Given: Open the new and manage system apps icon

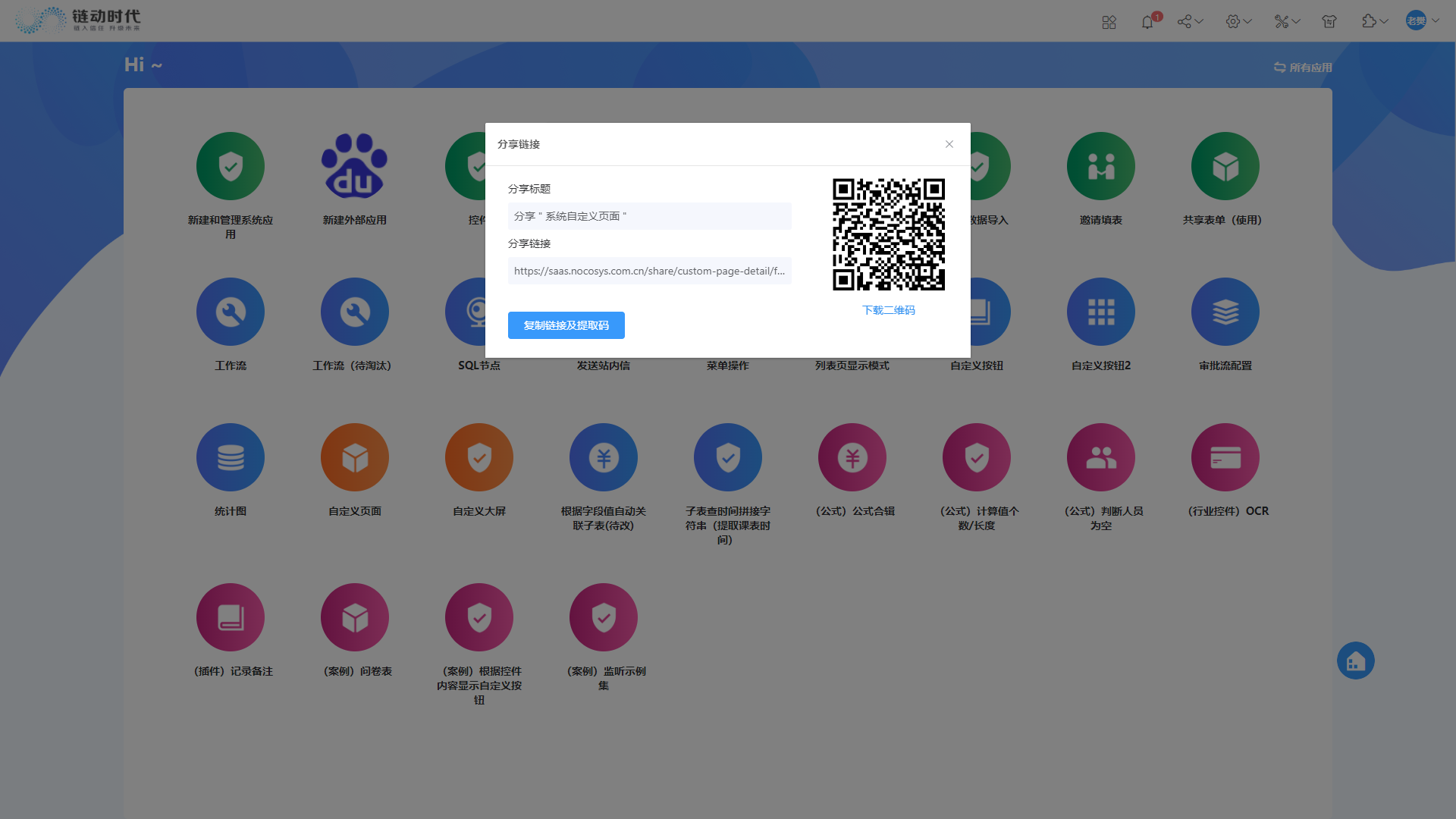Looking at the screenshot, I should [231, 166].
